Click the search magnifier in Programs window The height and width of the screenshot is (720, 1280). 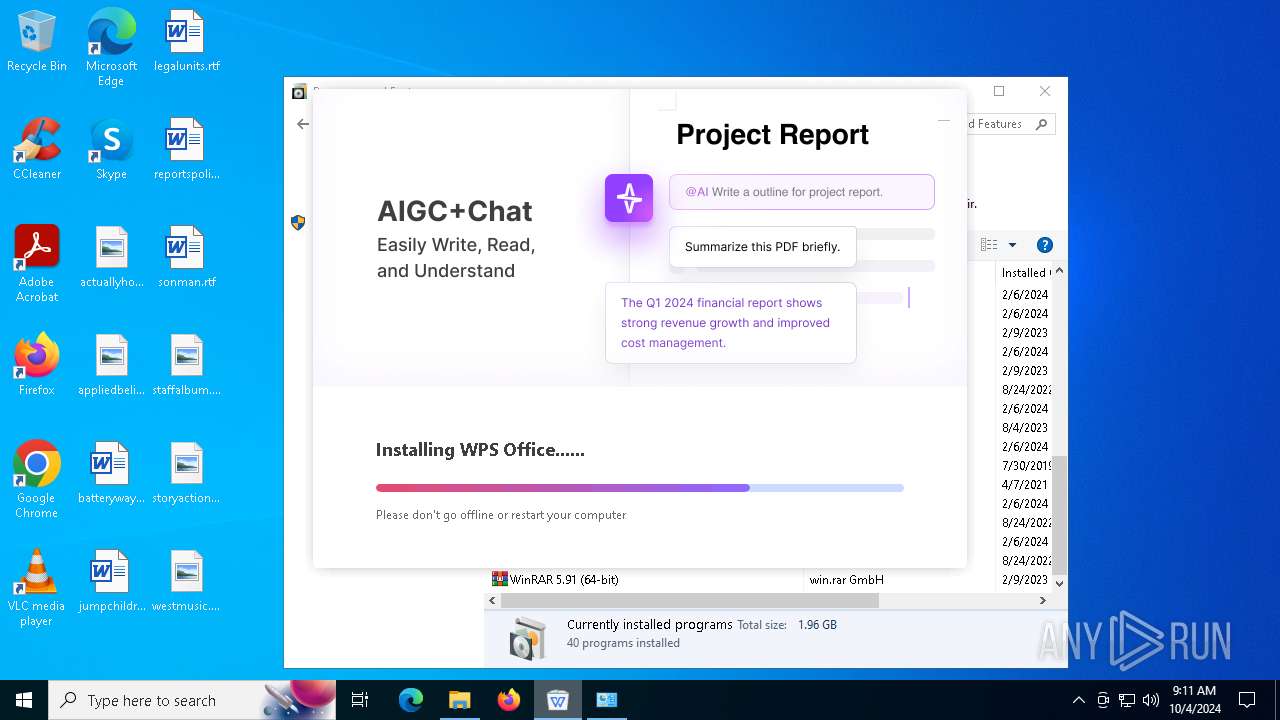click(1041, 124)
